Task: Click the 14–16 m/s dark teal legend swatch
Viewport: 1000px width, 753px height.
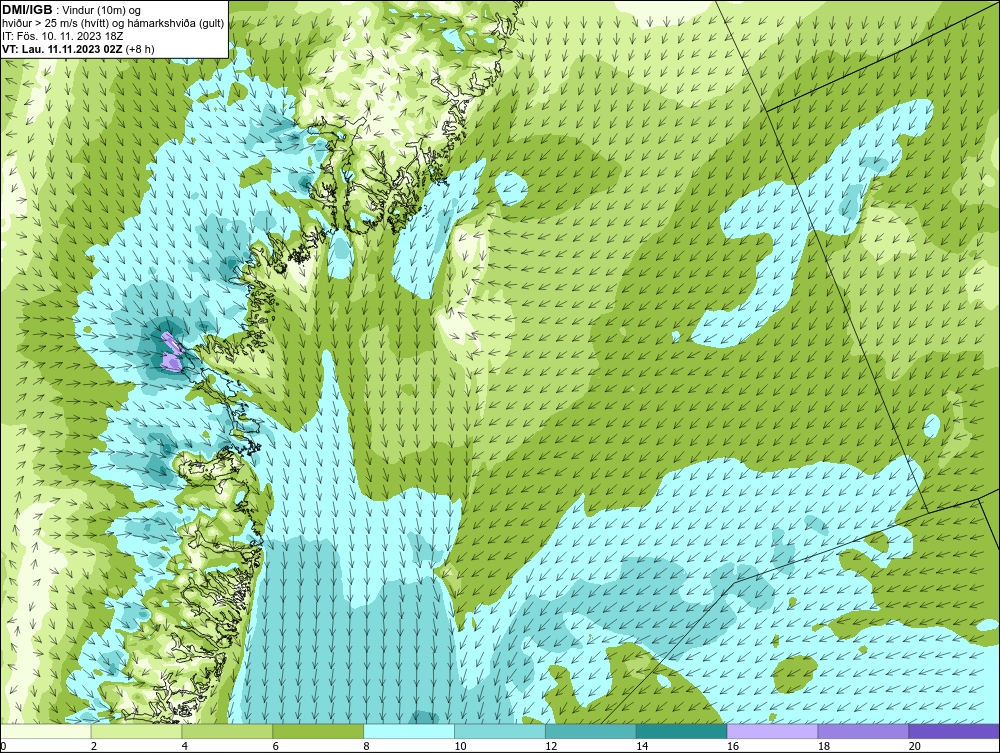Action: pyautogui.click(x=682, y=731)
